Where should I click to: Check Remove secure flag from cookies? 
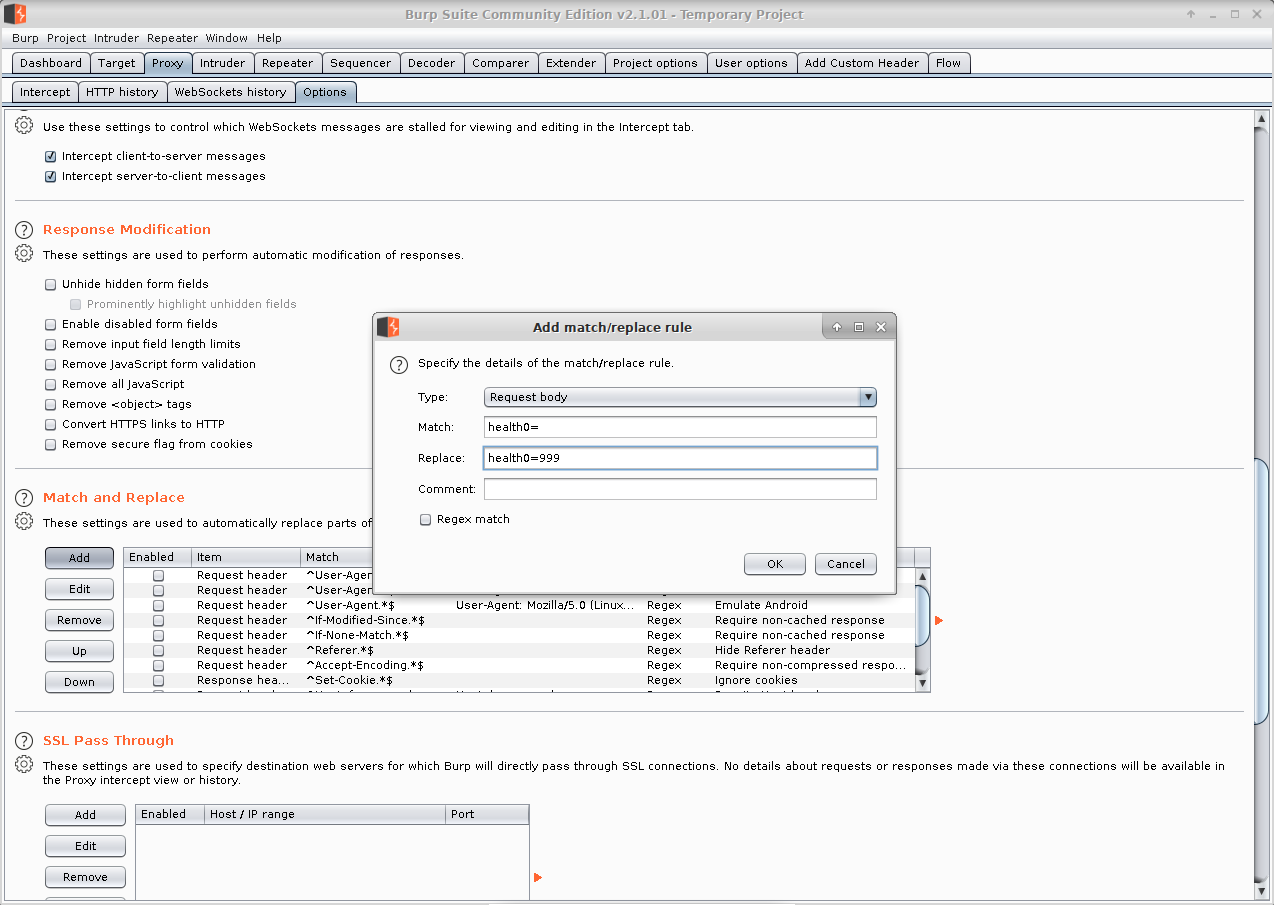point(50,445)
